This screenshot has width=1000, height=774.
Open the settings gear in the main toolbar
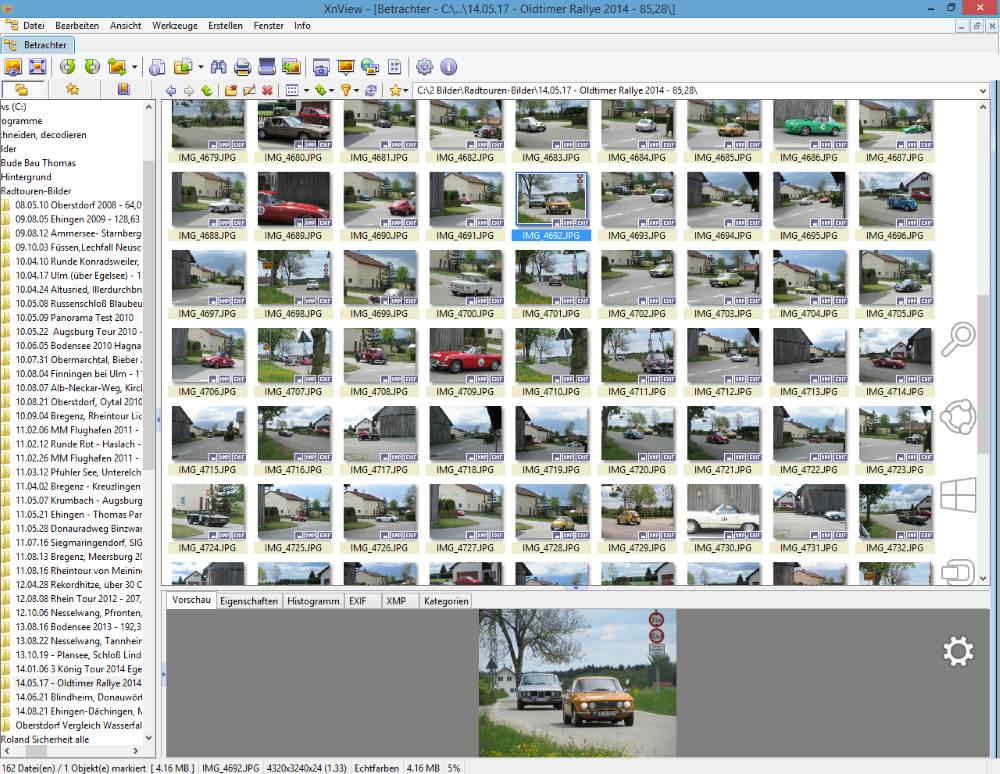pyautogui.click(x=424, y=67)
